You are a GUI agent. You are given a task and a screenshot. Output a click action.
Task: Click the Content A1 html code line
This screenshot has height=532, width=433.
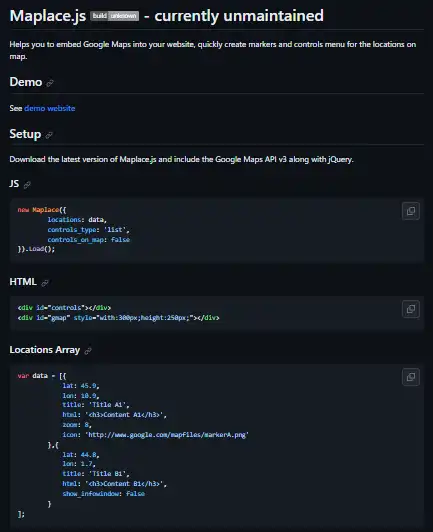pyautogui.click(x=114, y=415)
